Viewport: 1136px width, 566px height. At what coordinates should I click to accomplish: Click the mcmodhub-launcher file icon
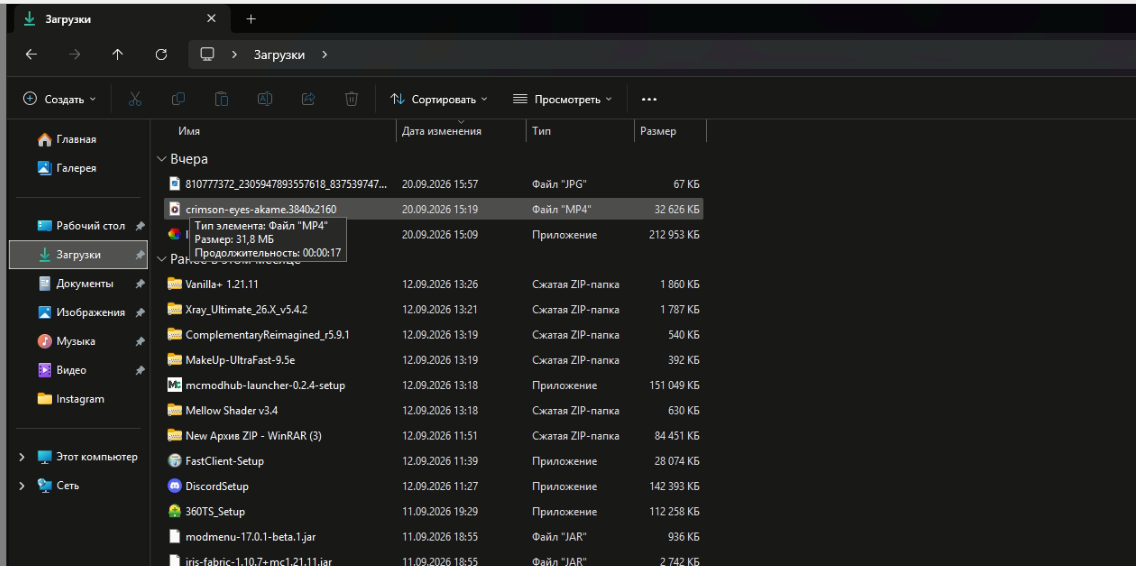point(174,386)
